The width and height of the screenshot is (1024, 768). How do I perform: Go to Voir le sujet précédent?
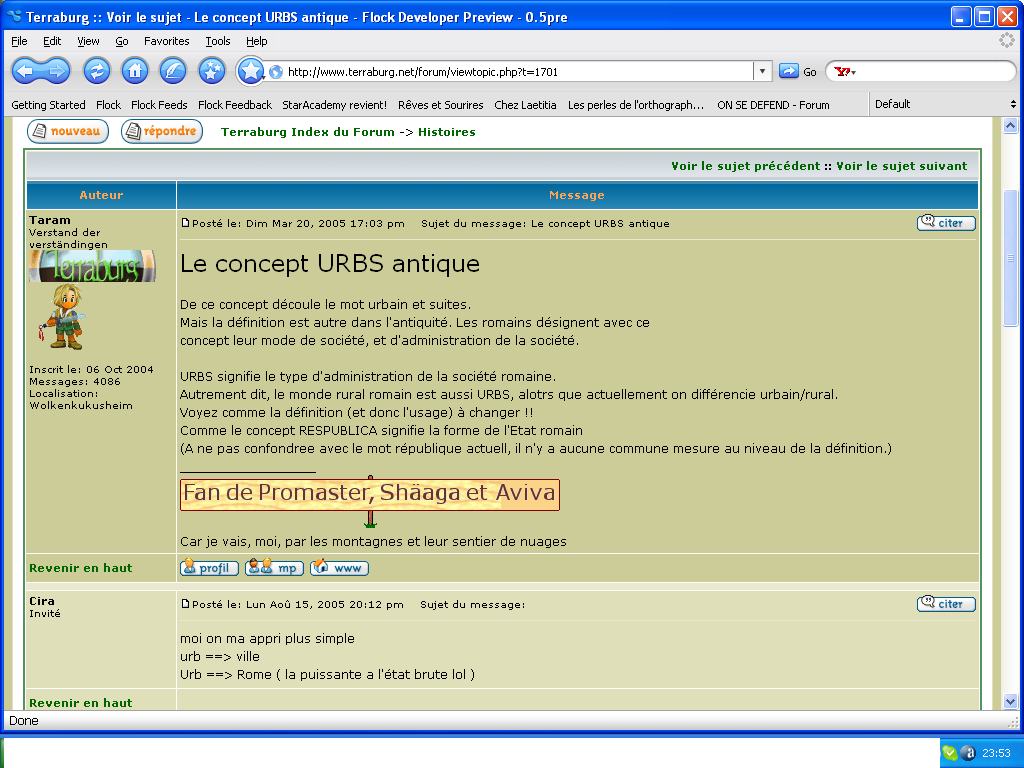coord(745,166)
